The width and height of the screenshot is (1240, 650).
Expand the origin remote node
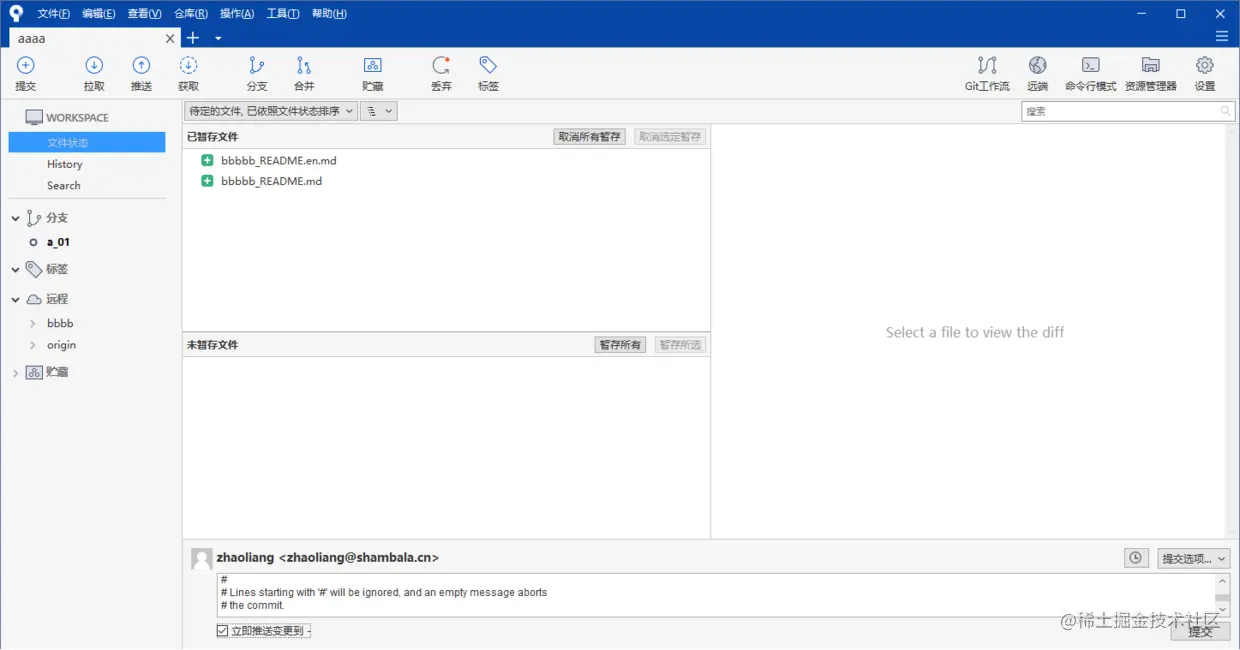pyautogui.click(x=33, y=345)
